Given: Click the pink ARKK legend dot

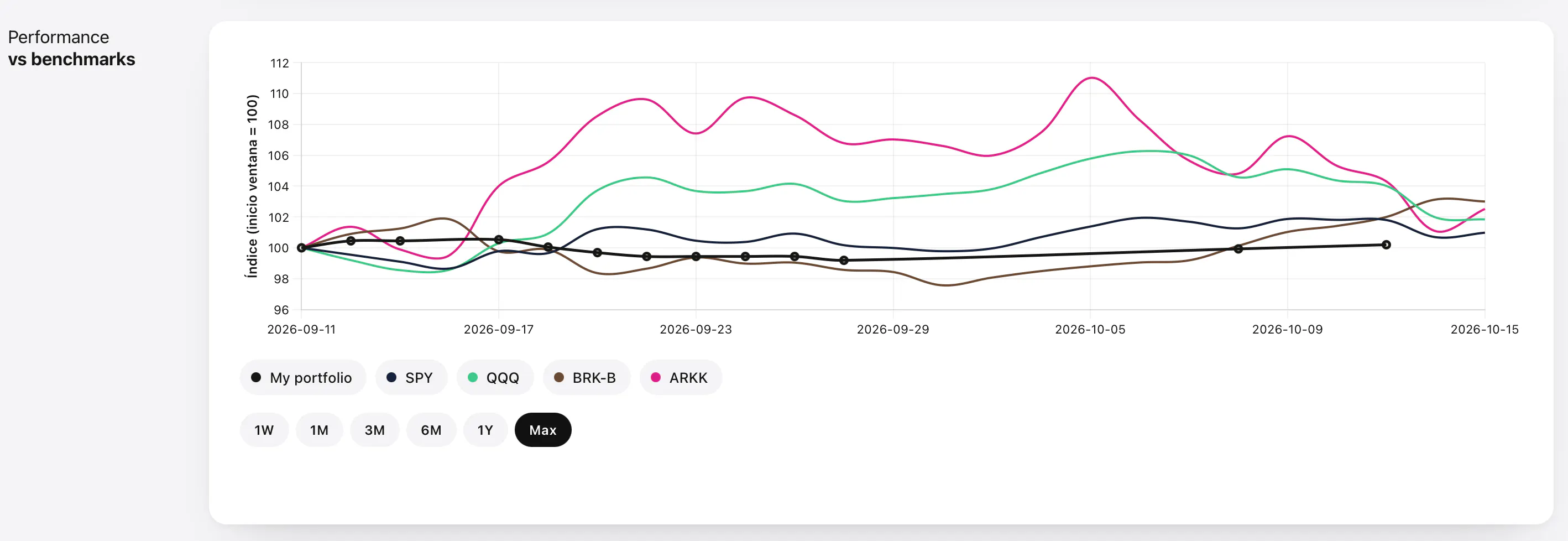Looking at the screenshot, I should (656, 378).
